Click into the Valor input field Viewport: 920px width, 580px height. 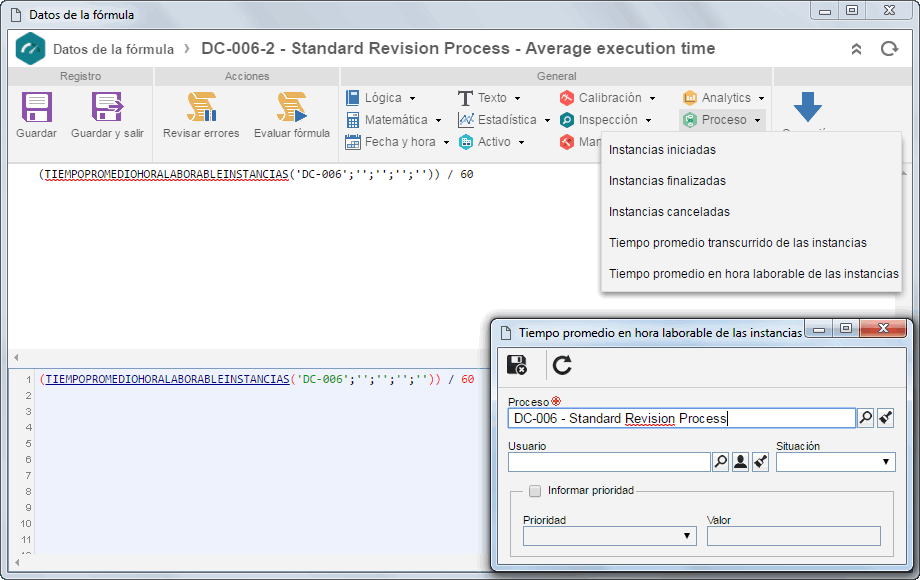(x=794, y=536)
